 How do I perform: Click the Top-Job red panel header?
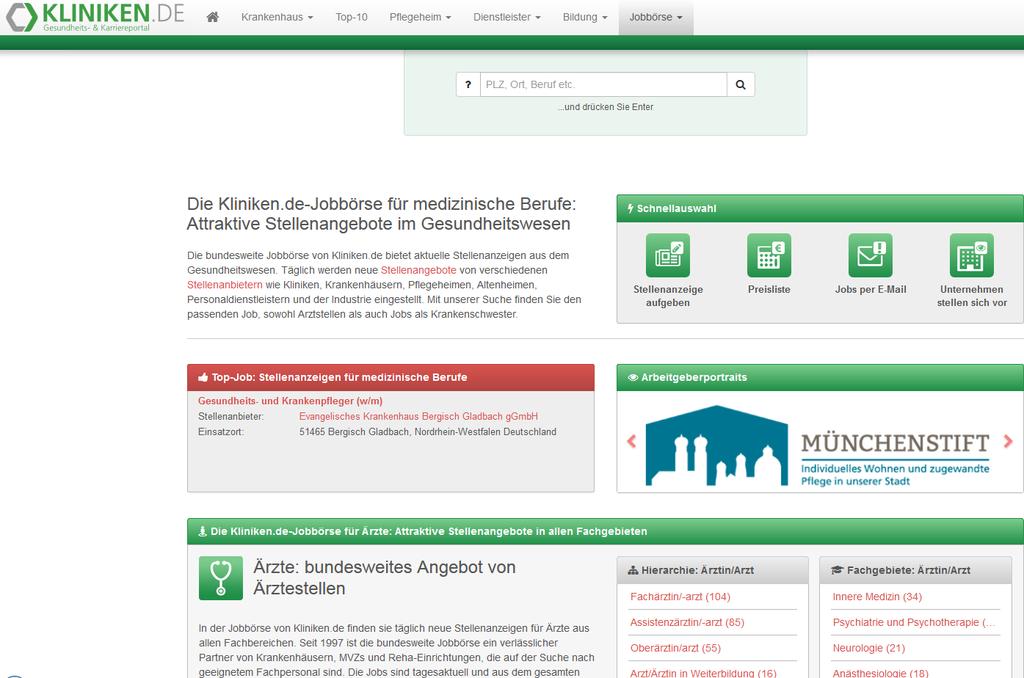(x=391, y=377)
